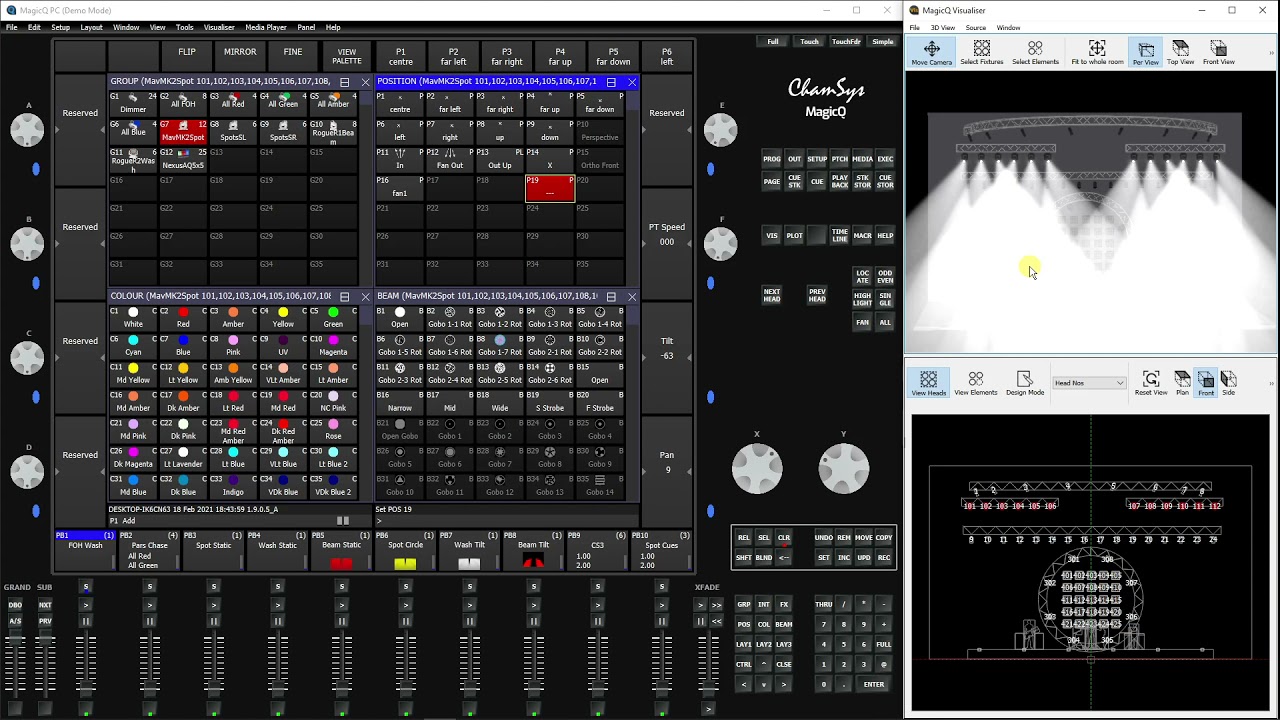This screenshot has width=1280, height=720.
Task: Click the PATCH button
Action: 840,159
